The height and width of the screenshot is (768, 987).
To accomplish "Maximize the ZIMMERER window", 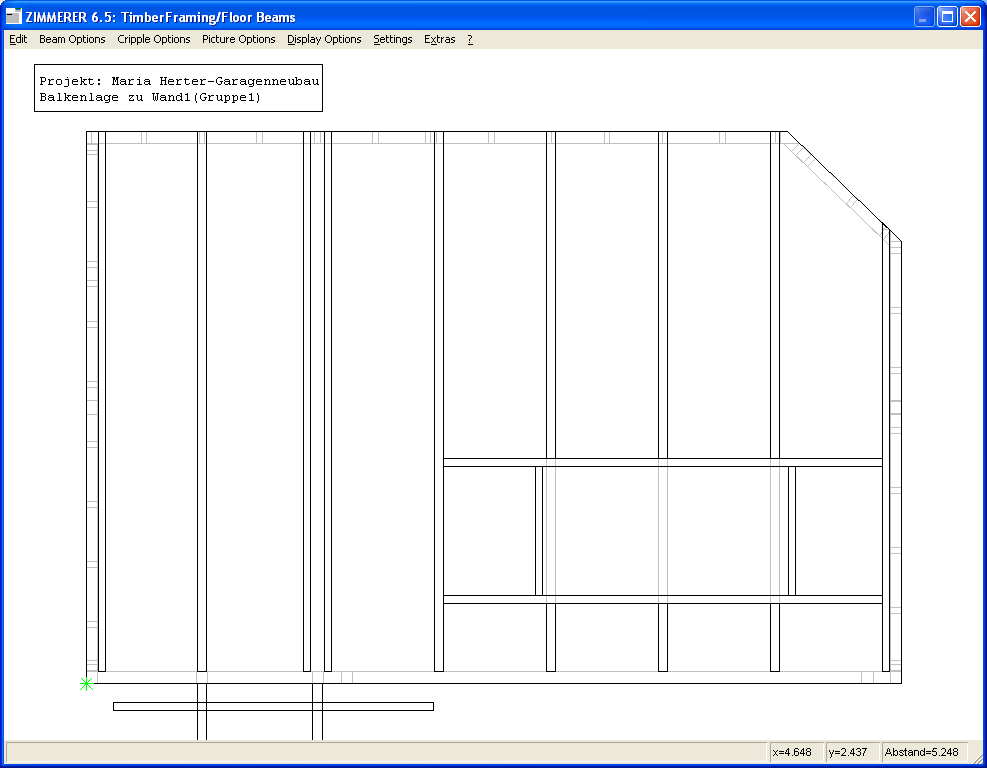I will 946,16.
